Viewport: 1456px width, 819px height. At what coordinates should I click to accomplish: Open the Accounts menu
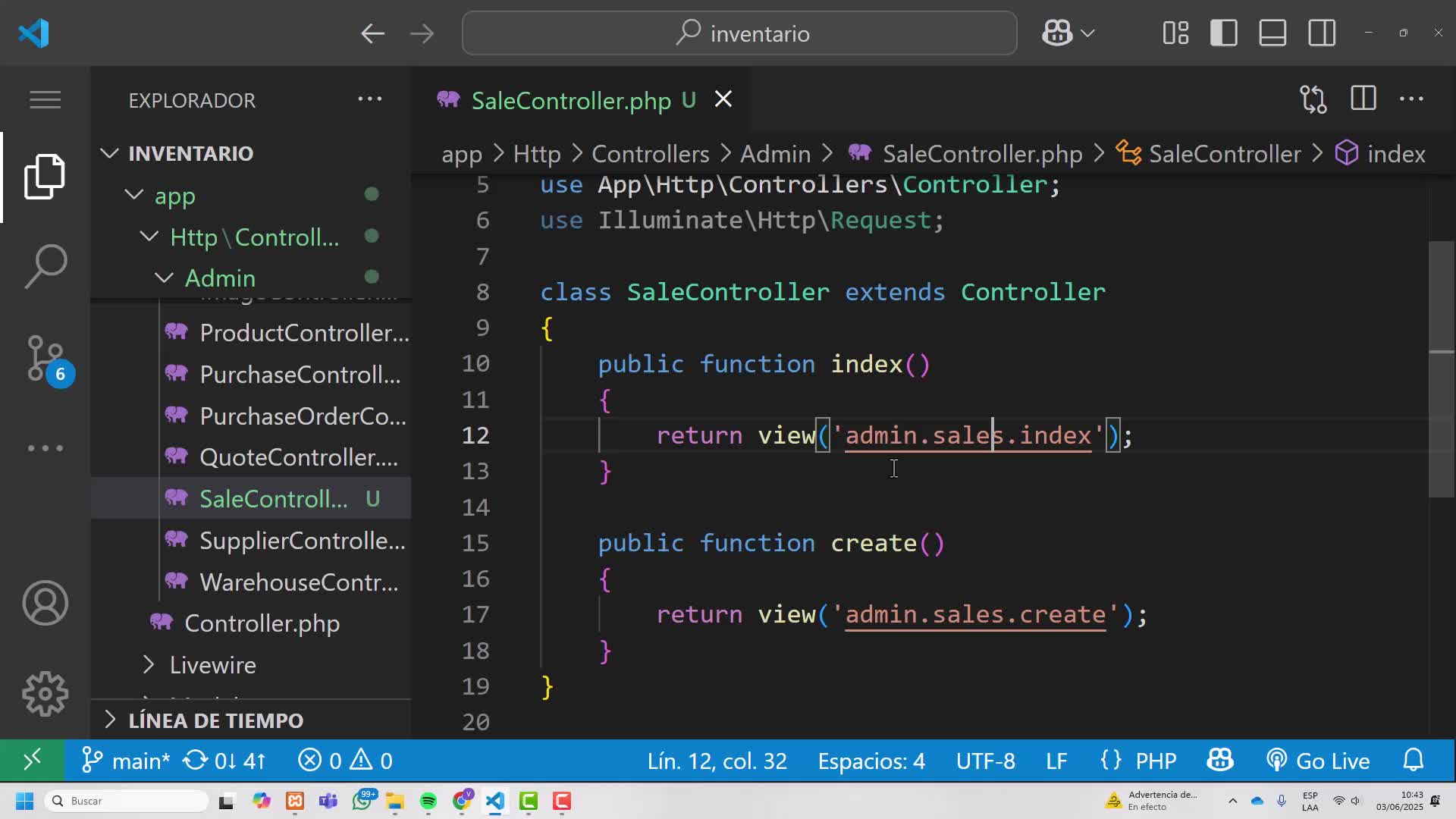pyautogui.click(x=45, y=604)
